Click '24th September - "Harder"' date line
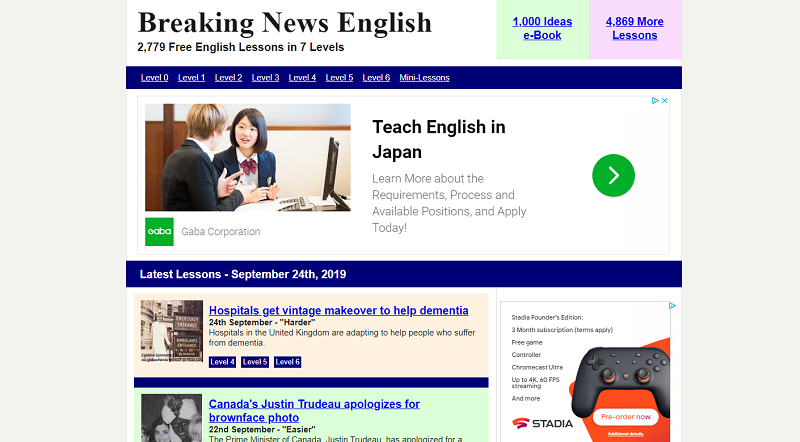The height and width of the screenshot is (442, 800). pos(262,323)
